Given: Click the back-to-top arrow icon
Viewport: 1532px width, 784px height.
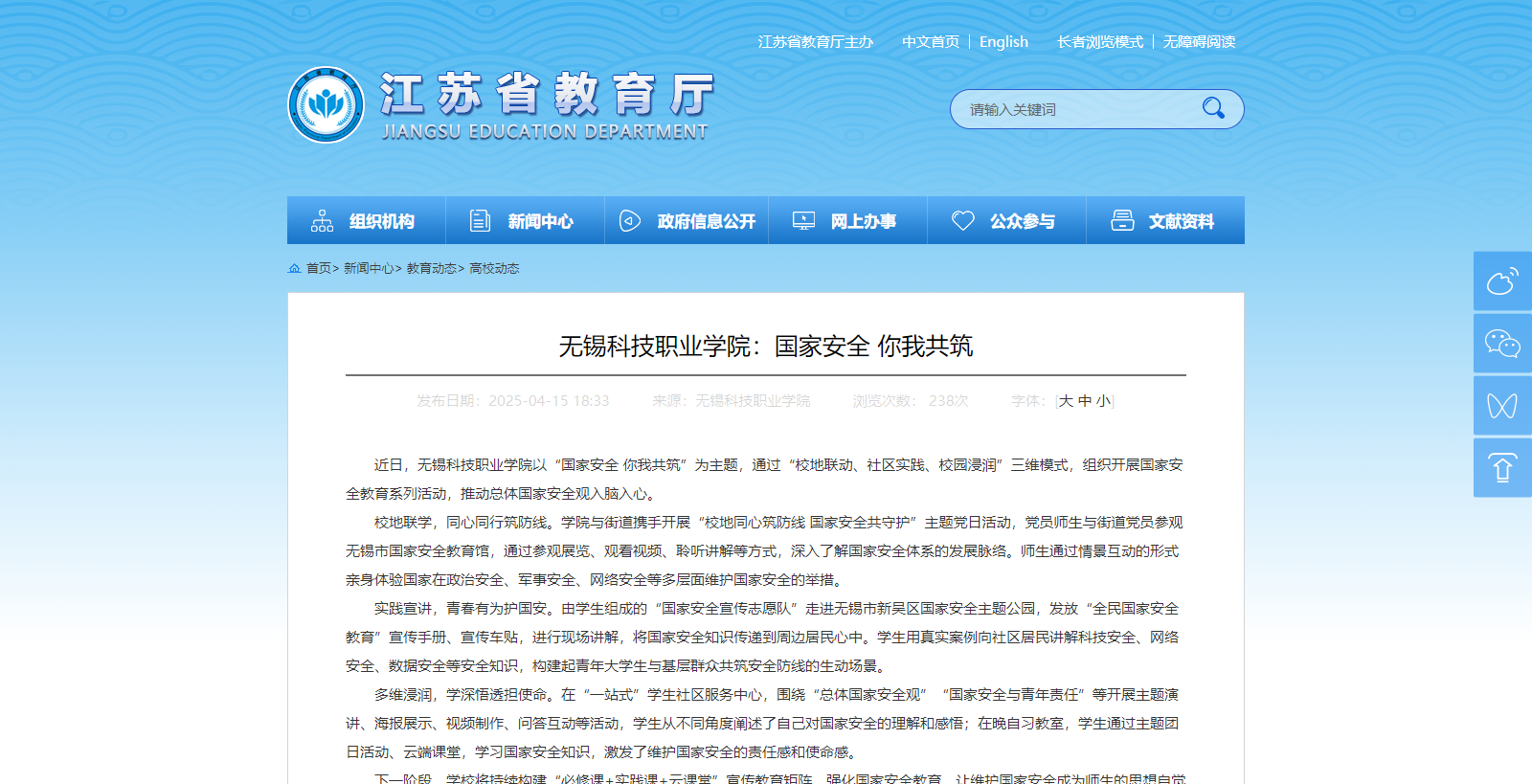Looking at the screenshot, I should pos(1501,468).
